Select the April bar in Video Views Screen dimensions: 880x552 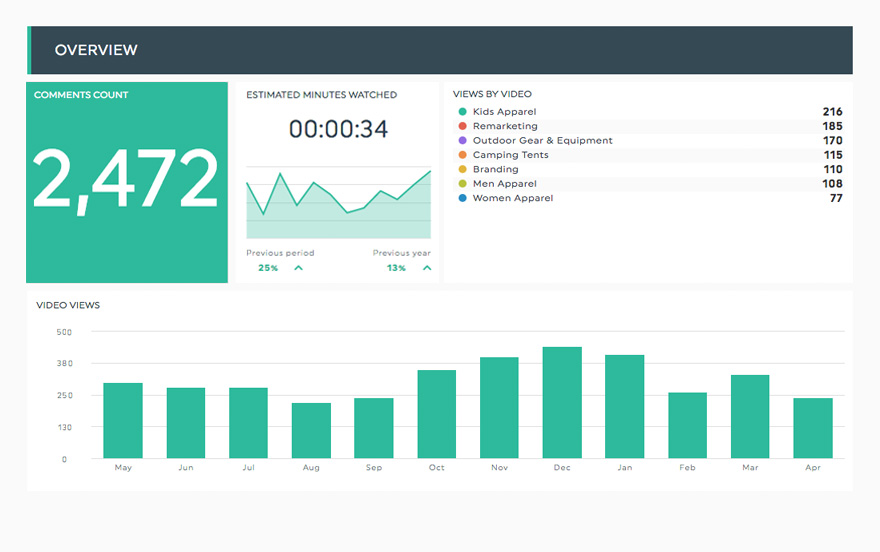[x=813, y=428]
